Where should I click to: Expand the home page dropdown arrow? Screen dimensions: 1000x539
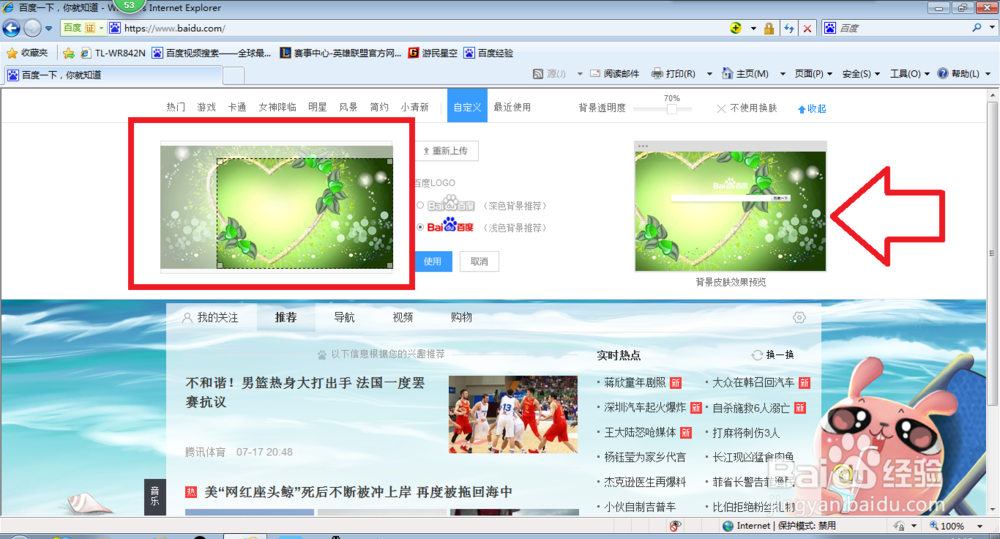click(783, 74)
